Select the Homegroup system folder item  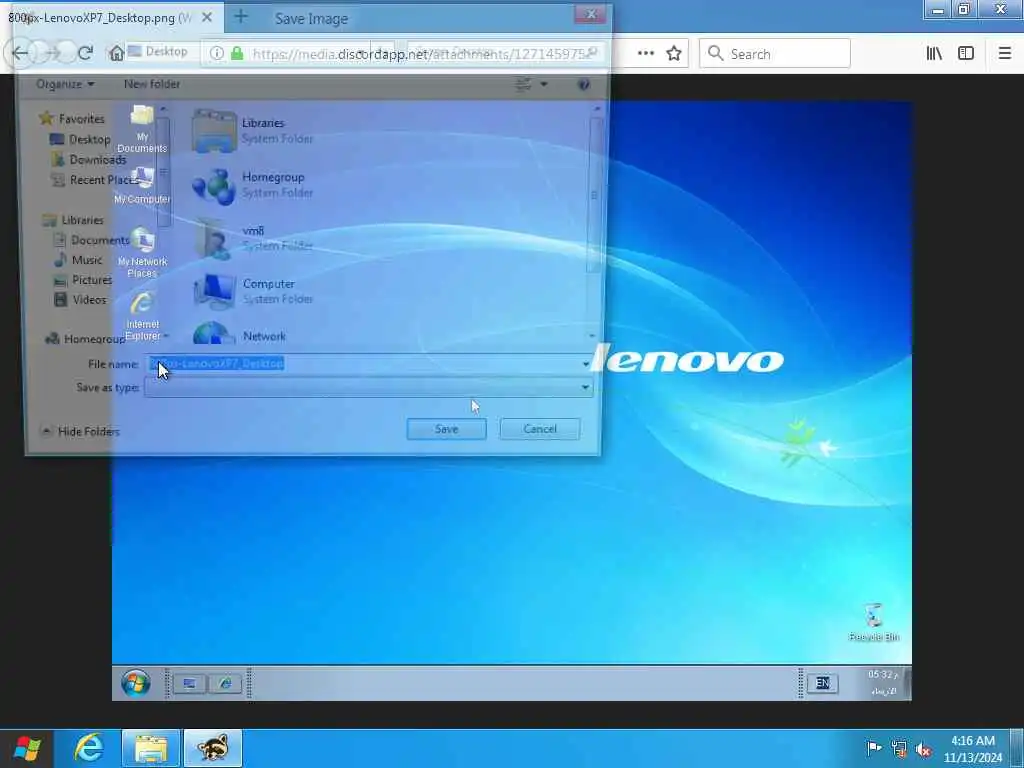point(253,185)
